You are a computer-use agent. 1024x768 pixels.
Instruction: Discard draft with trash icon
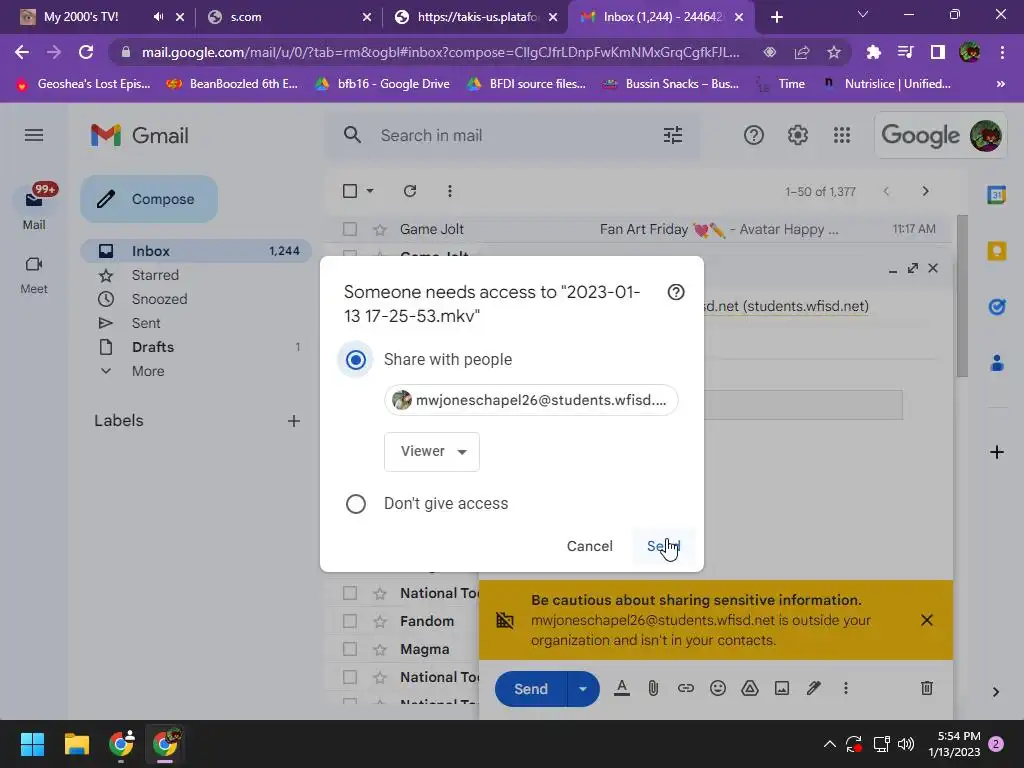pyautogui.click(x=927, y=688)
